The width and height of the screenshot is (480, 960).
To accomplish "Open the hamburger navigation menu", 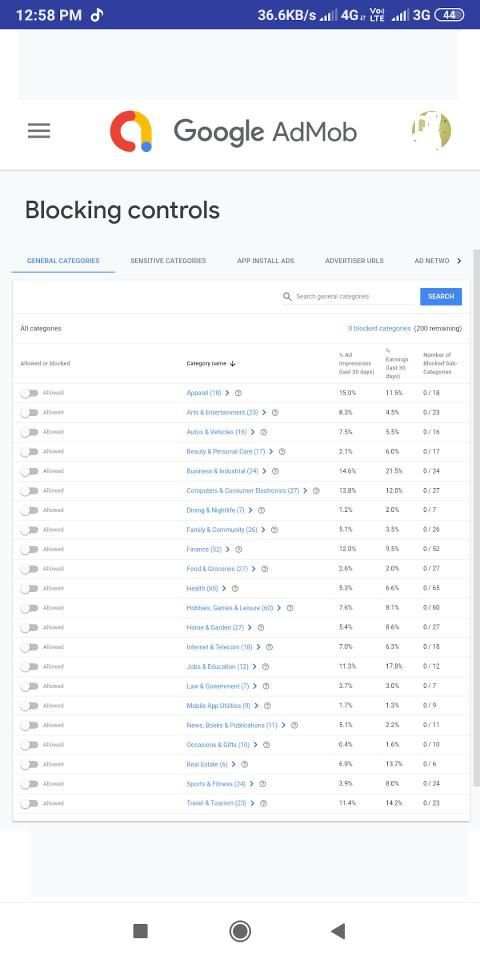I will click(x=39, y=131).
